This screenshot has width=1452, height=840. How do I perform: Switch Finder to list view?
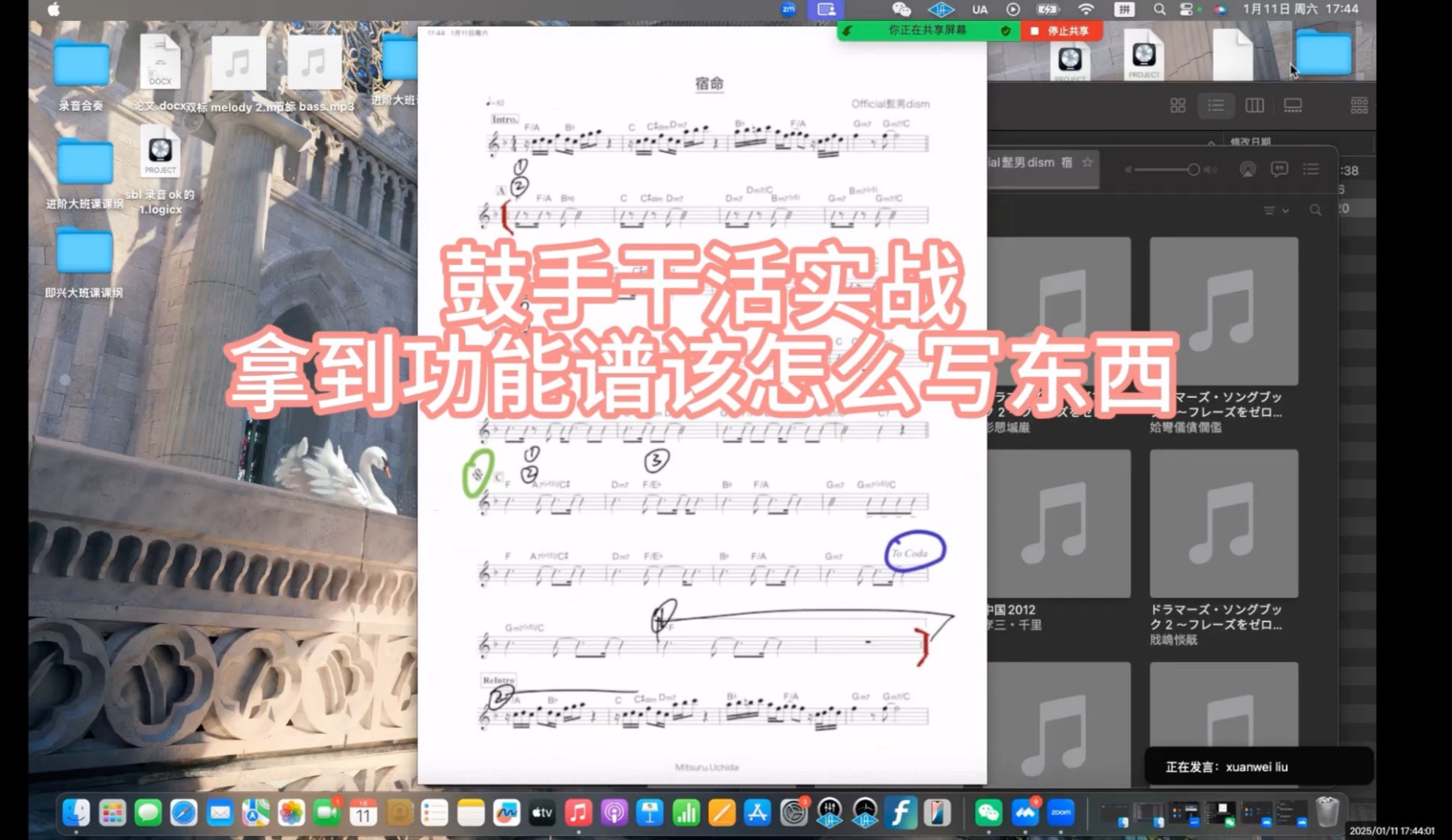click(1216, 106)
